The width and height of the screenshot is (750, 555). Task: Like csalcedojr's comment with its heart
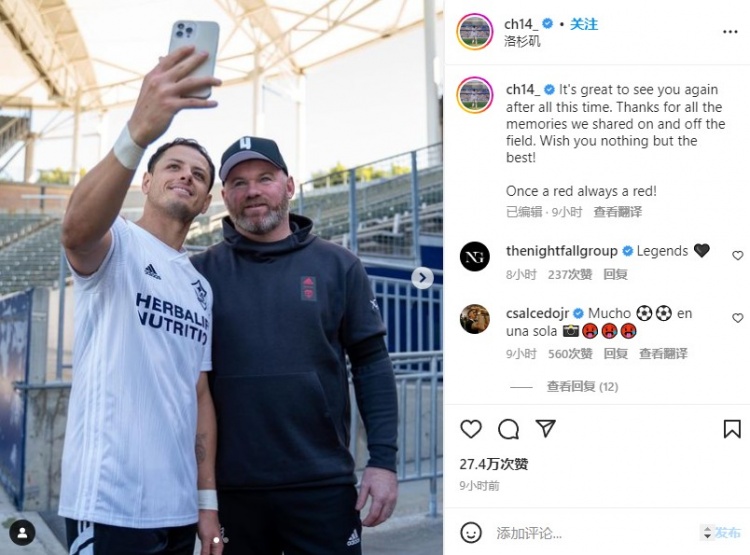click(x=738, y=318)
